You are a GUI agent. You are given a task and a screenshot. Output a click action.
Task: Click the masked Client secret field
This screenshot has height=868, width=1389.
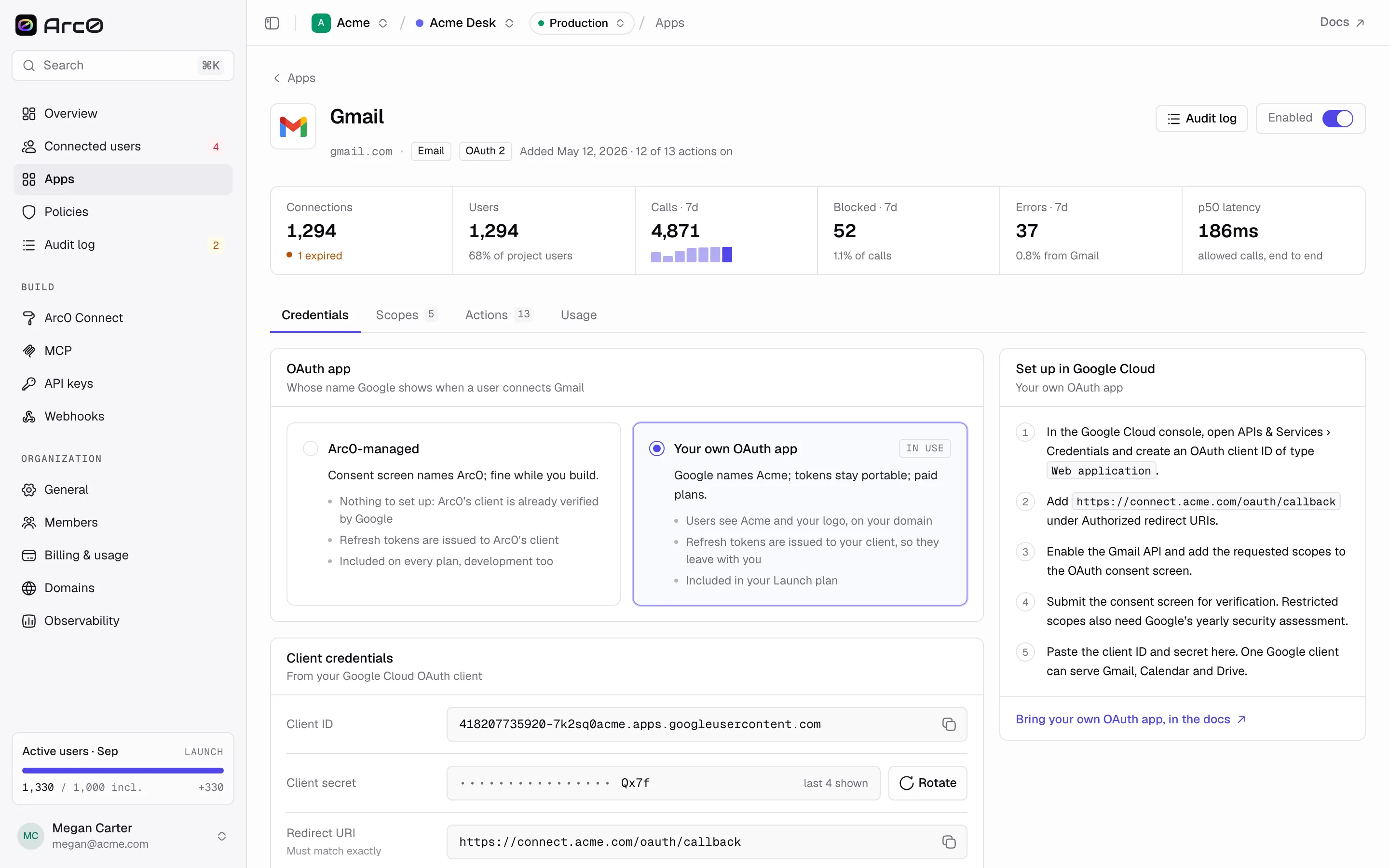663,783
